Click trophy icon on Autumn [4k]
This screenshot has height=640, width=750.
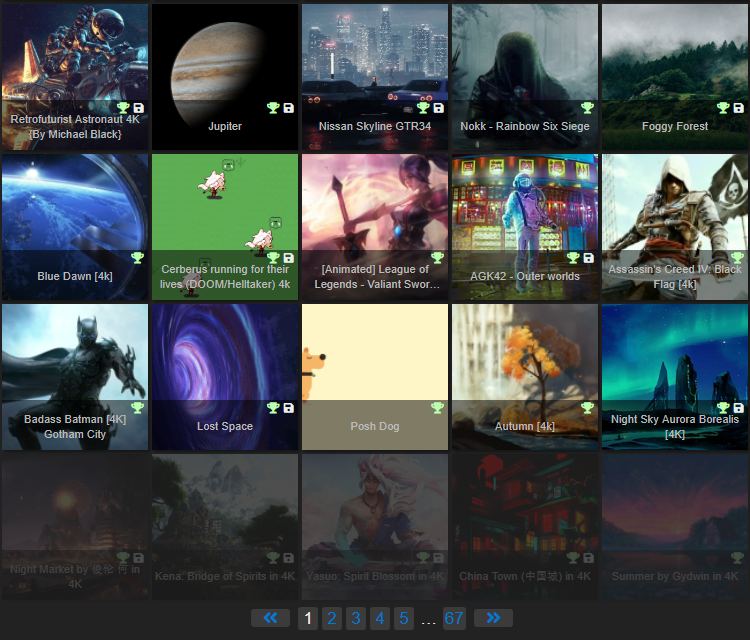587,408
